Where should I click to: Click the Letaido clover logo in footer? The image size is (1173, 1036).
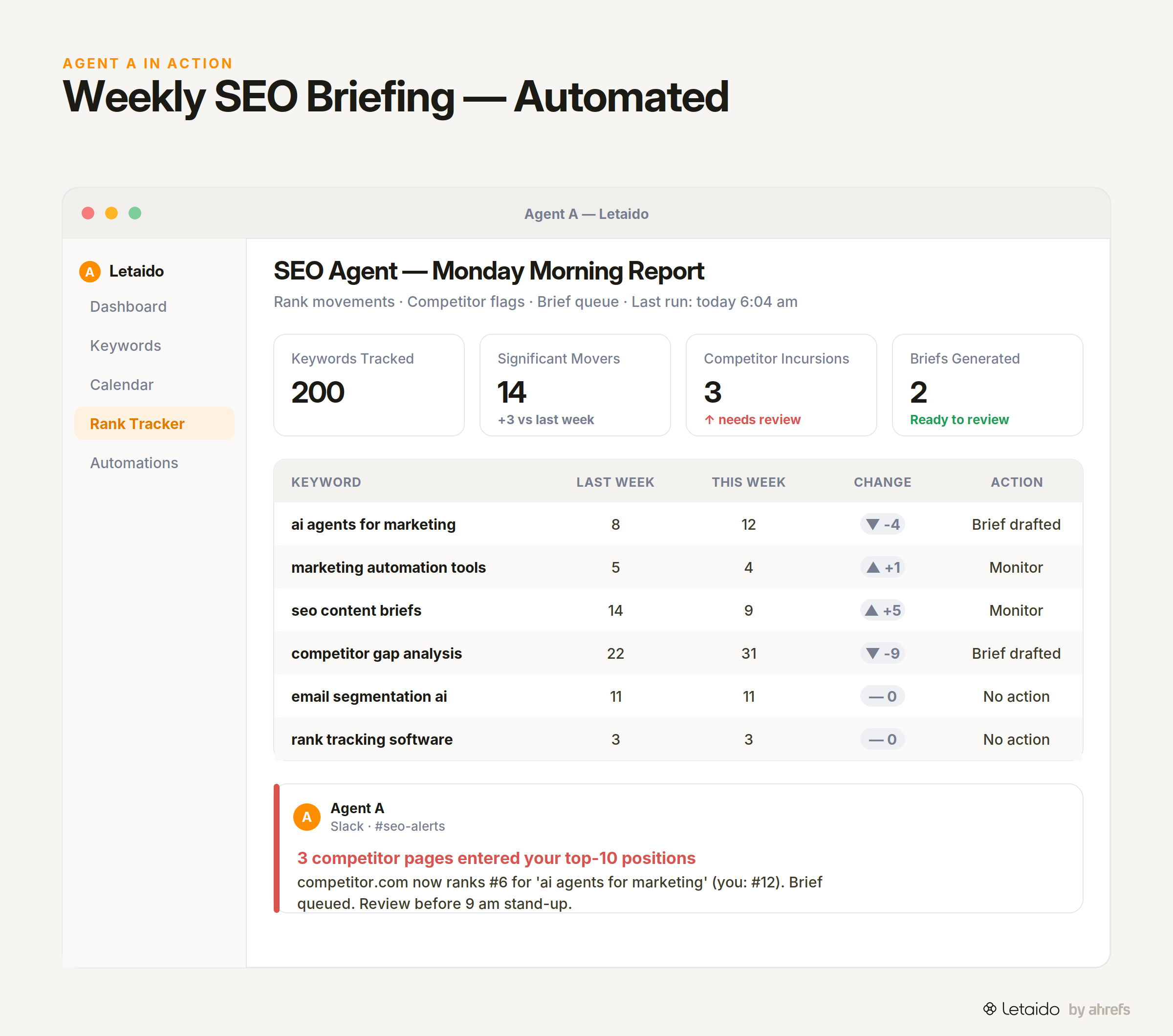click(989, 1009)
